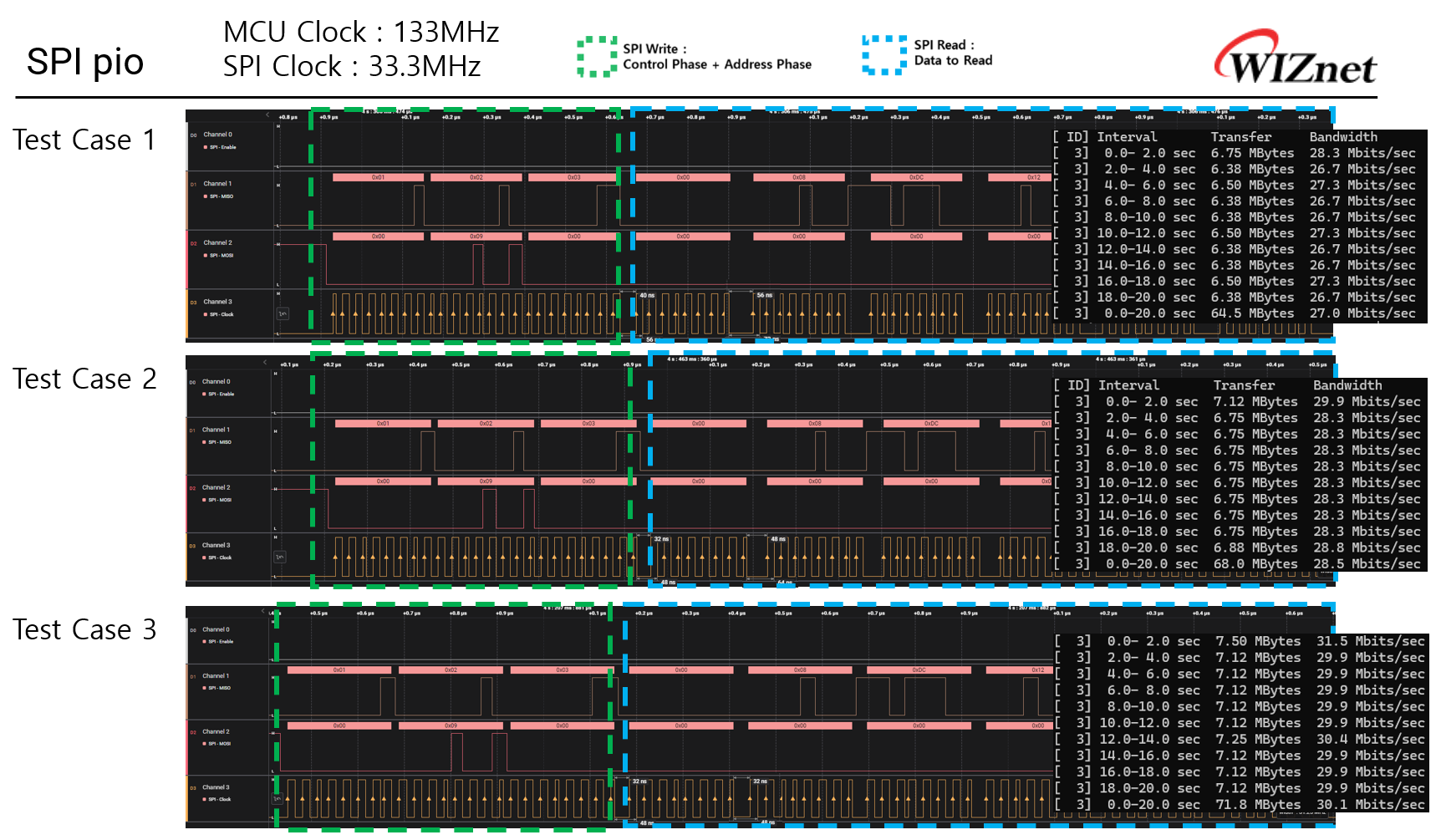The width and height of the screenshot is (1436, 840).
Task: Click the D0 channel marker in Test Case 1
Action: [193, 135]
